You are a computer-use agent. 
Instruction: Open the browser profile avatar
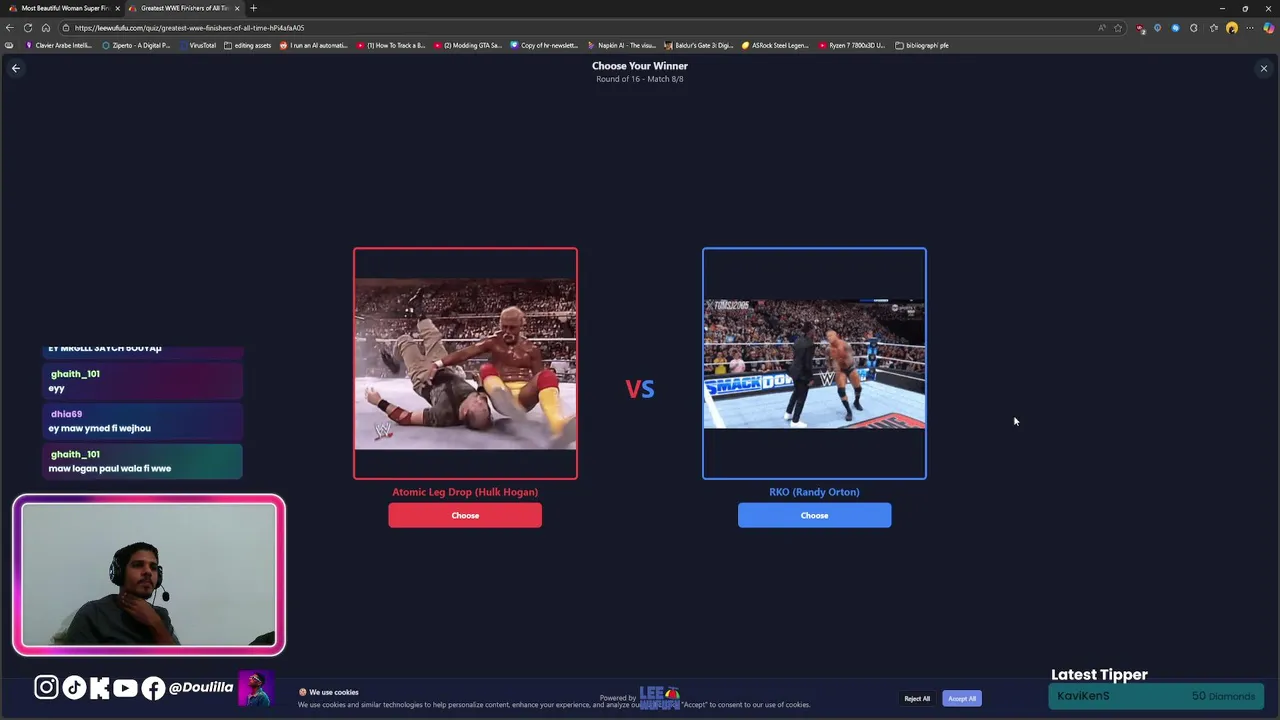coord(1231,28)
